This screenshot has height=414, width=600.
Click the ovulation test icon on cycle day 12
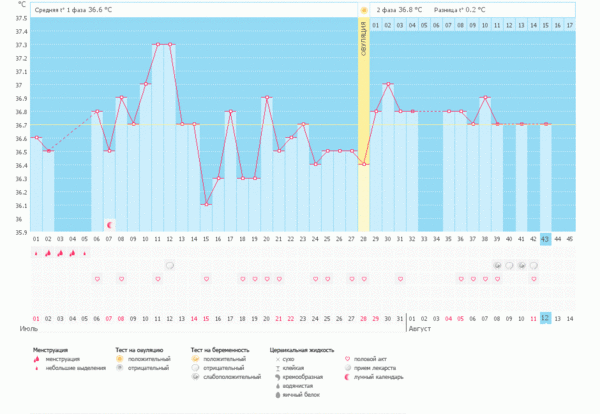coord(170,265)
